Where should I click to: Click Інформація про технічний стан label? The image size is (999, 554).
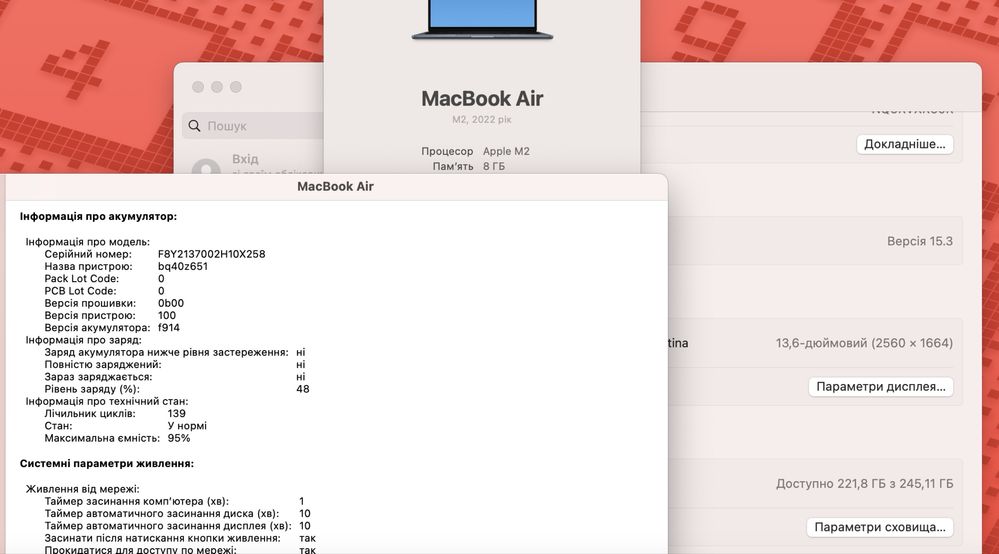coord(107,401)
